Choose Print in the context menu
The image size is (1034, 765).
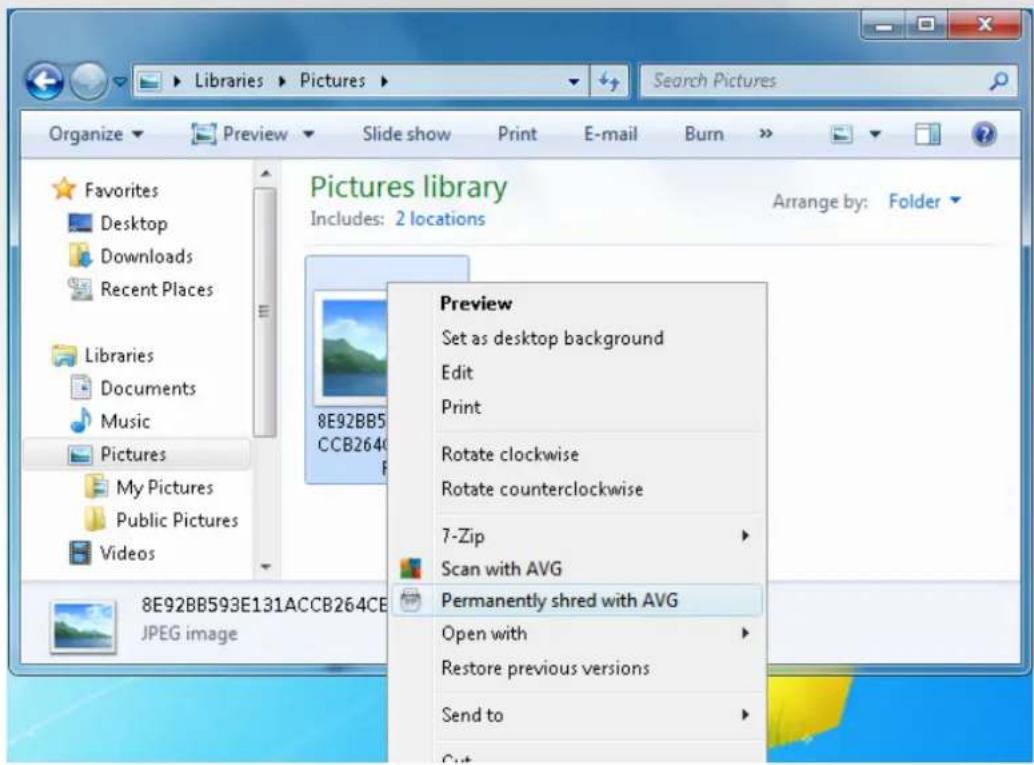[x=461, y=407]
